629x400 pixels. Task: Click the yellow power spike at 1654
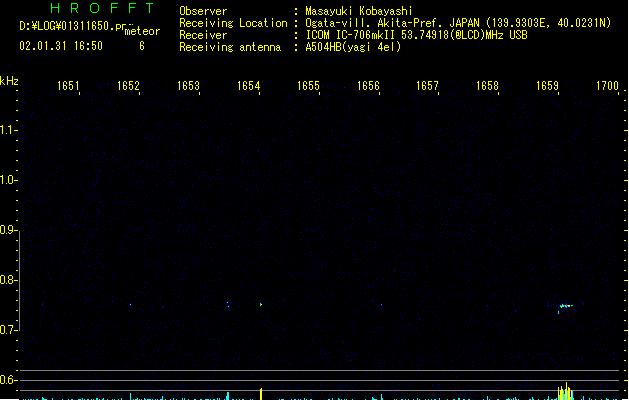coord(261,394)
